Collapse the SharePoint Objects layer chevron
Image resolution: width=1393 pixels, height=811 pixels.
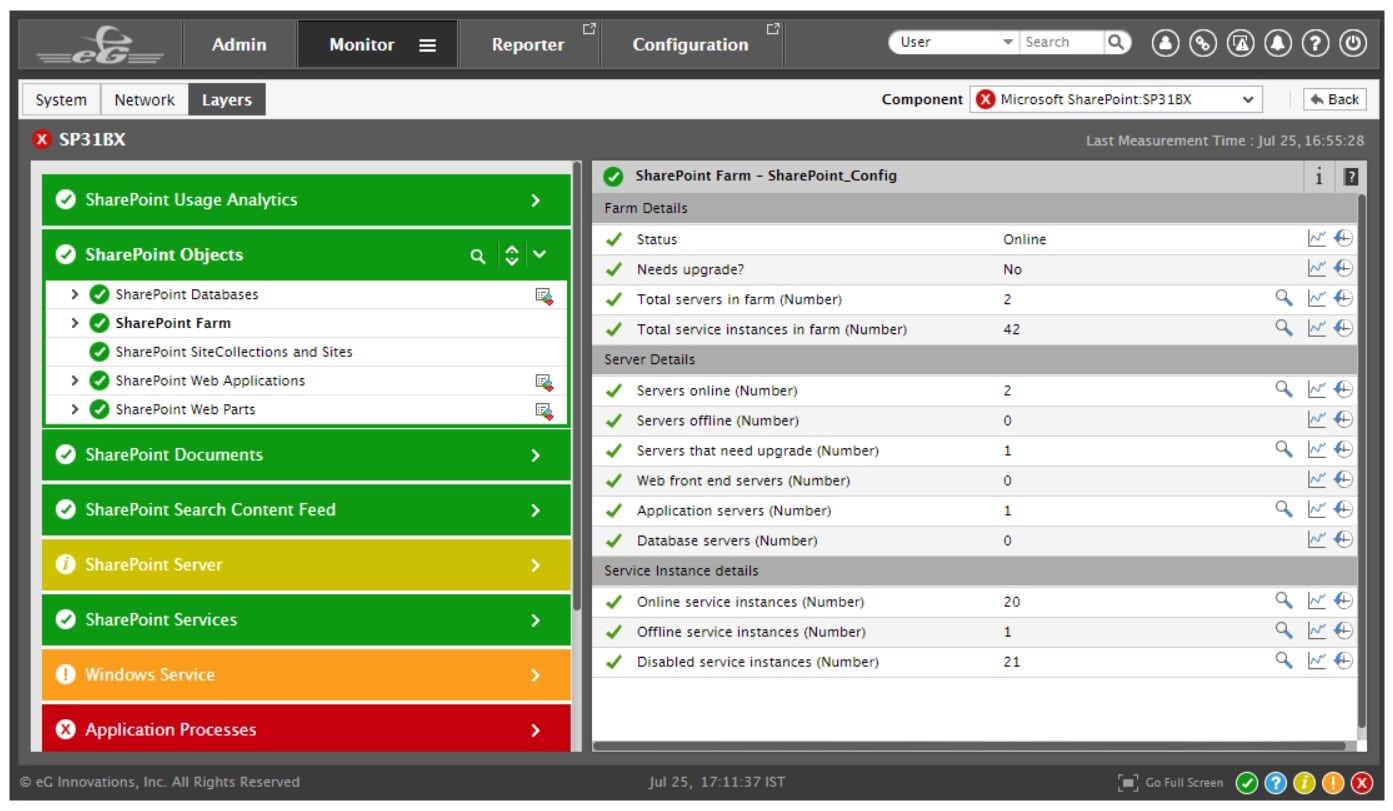[537, 255]
